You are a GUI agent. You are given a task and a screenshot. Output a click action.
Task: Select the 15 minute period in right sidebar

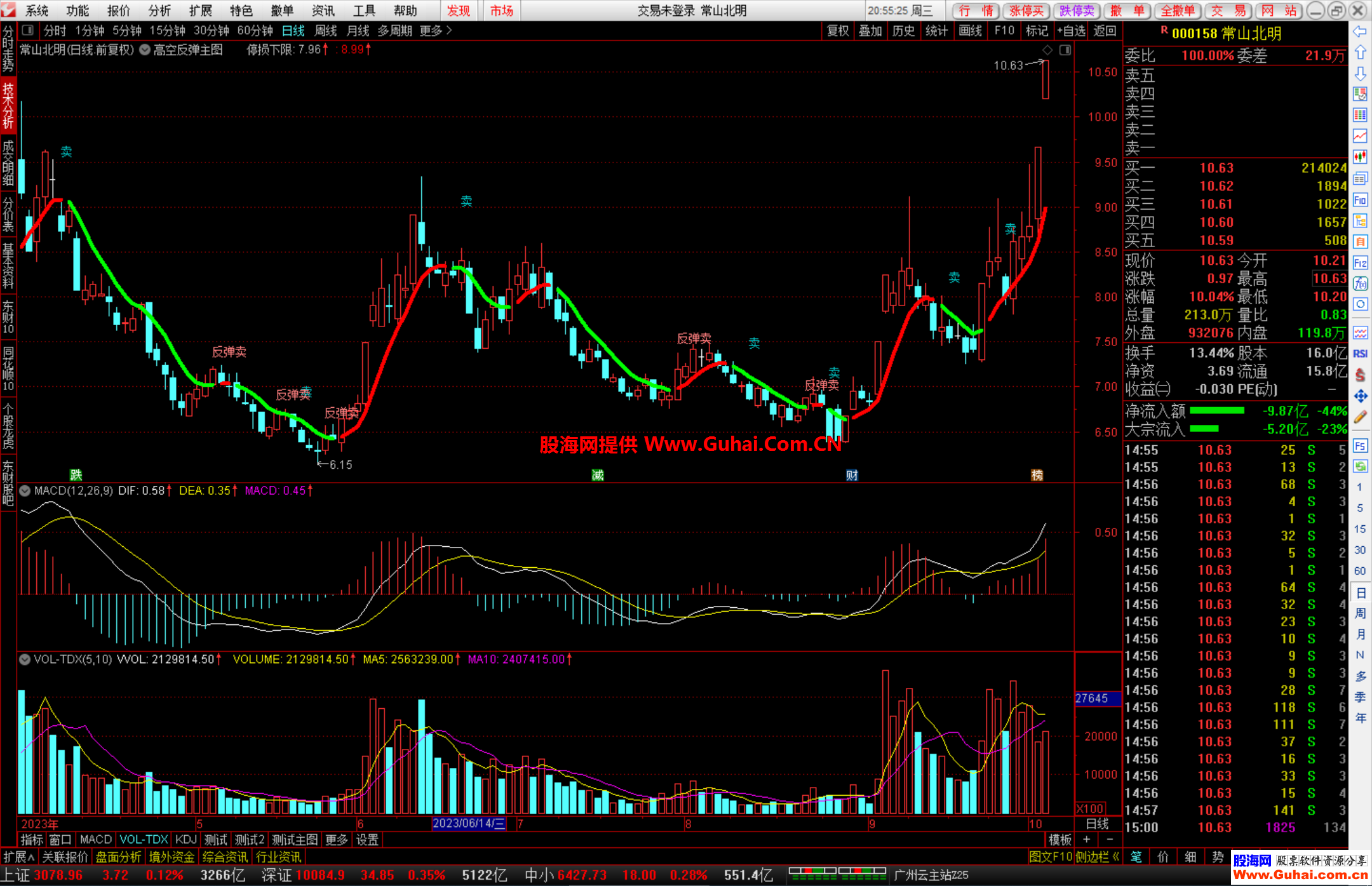click(x=1360, y=528)
